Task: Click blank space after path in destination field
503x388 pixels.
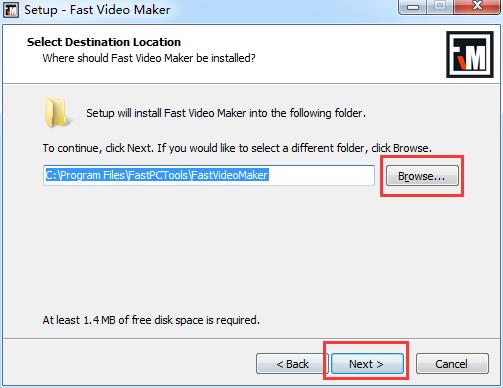Action: 321,175
